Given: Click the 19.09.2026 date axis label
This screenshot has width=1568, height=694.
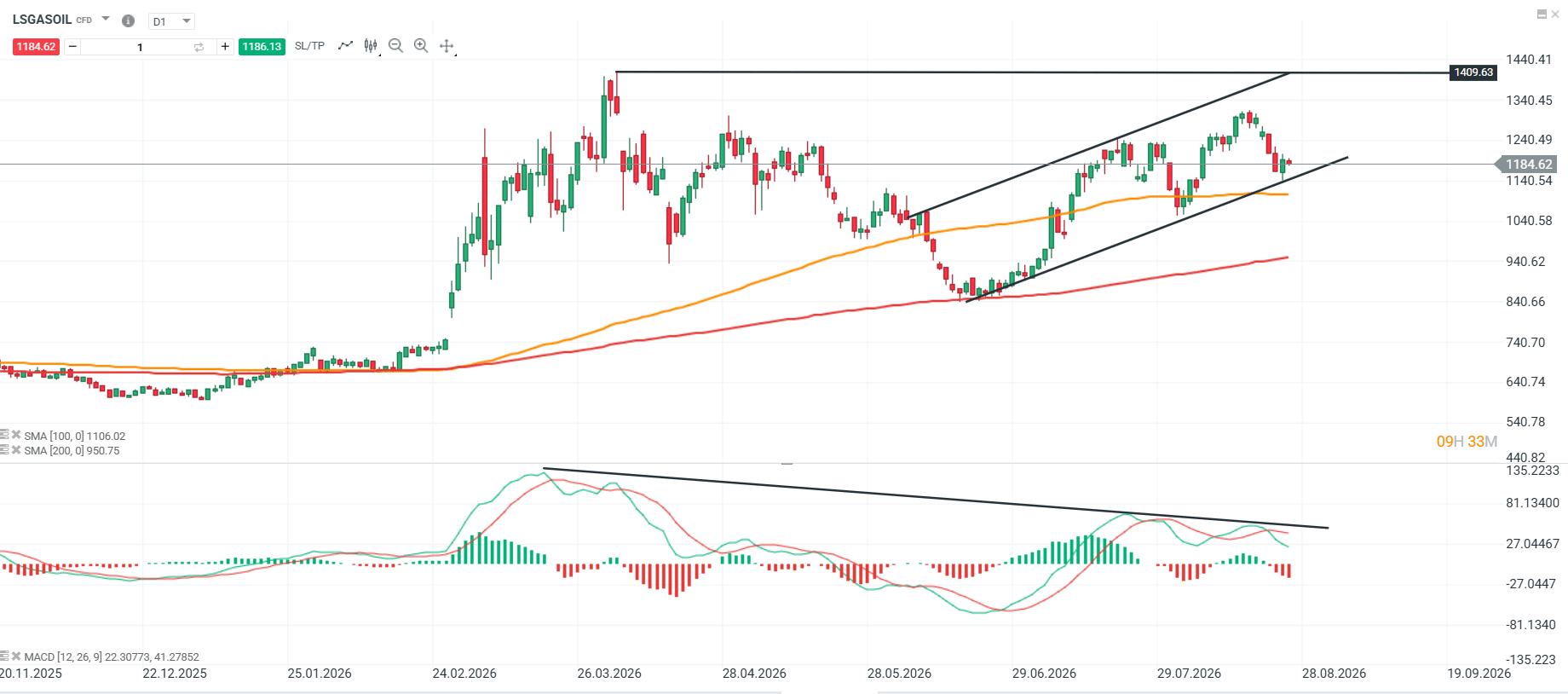Looking at the screenshot, I should 1479,674.
